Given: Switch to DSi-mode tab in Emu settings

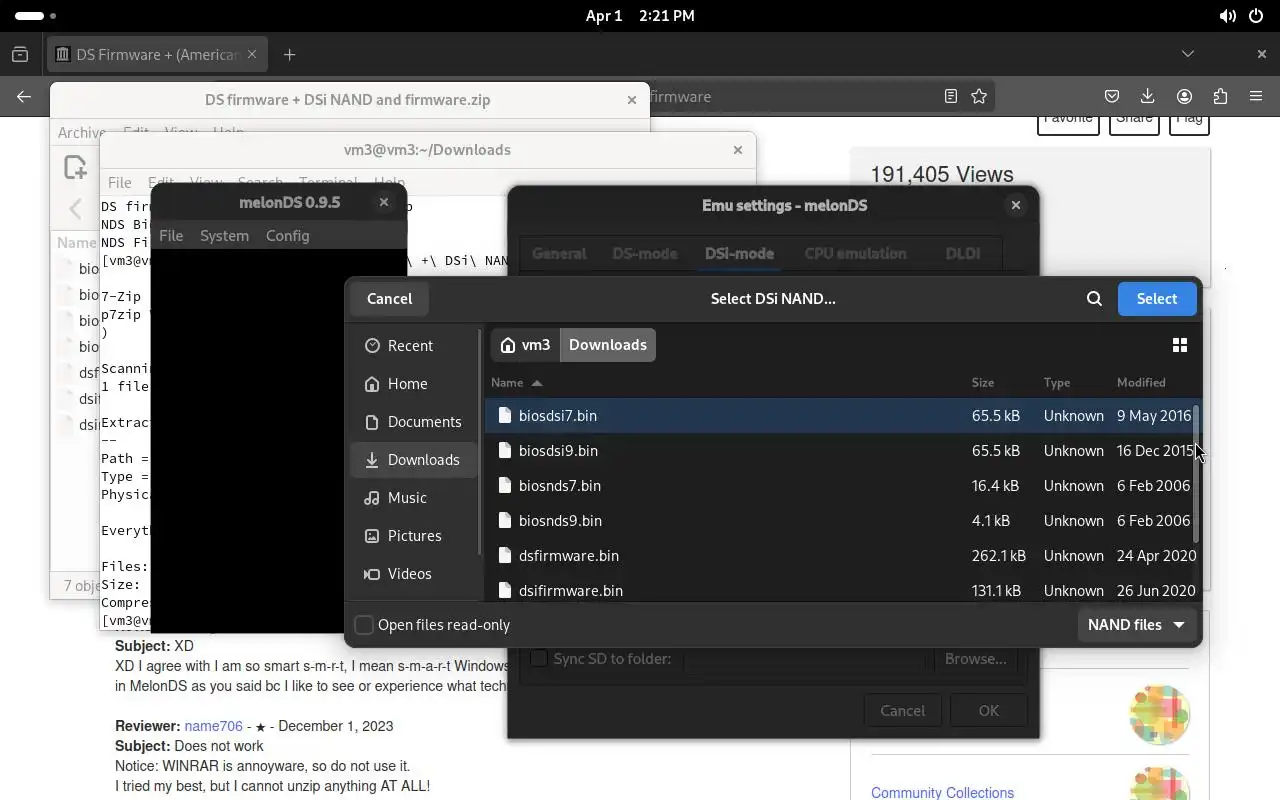Looking at the screenshot, I should tap(739, 253).
